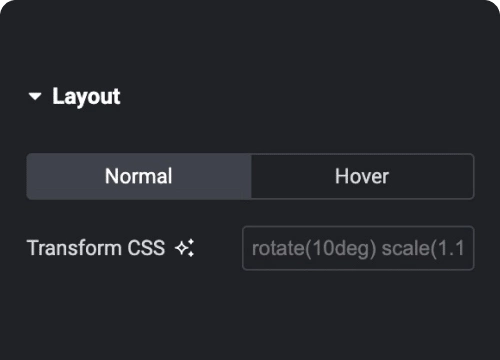Place the cursor in the rotate(10deg) placeholder field
Viewport: 500px width, 360px height.
(x=358, y=248)
